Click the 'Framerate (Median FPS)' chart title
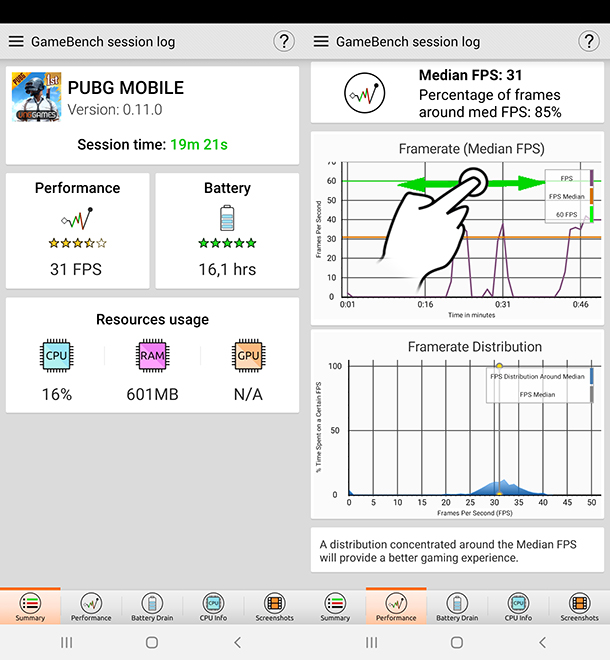The width and height of the screenshot is (610, 660). click(471, 149)
